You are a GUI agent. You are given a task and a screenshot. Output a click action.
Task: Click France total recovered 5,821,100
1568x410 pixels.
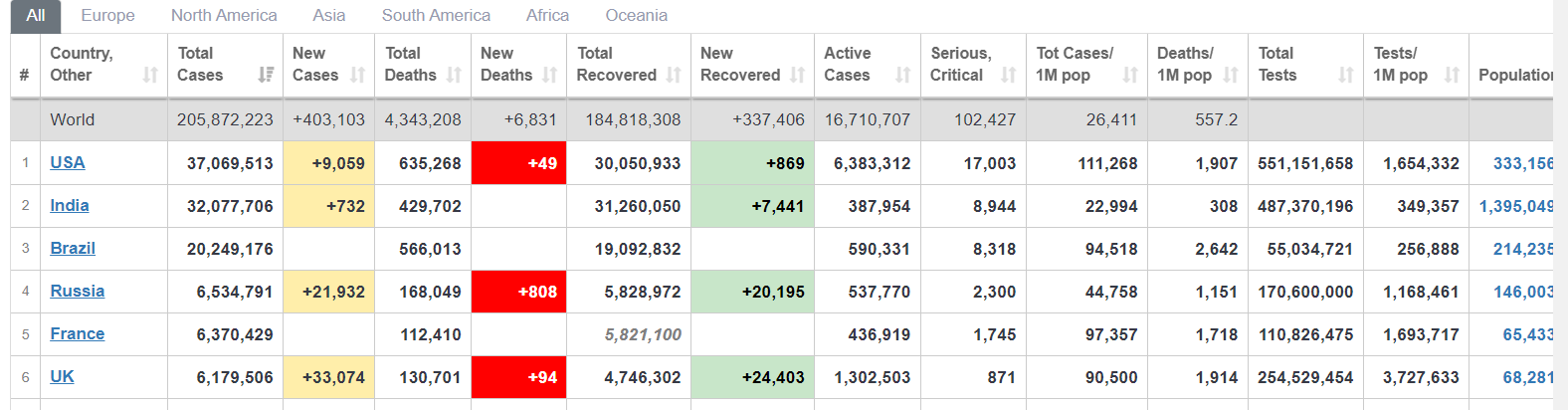tap(643, 334)
